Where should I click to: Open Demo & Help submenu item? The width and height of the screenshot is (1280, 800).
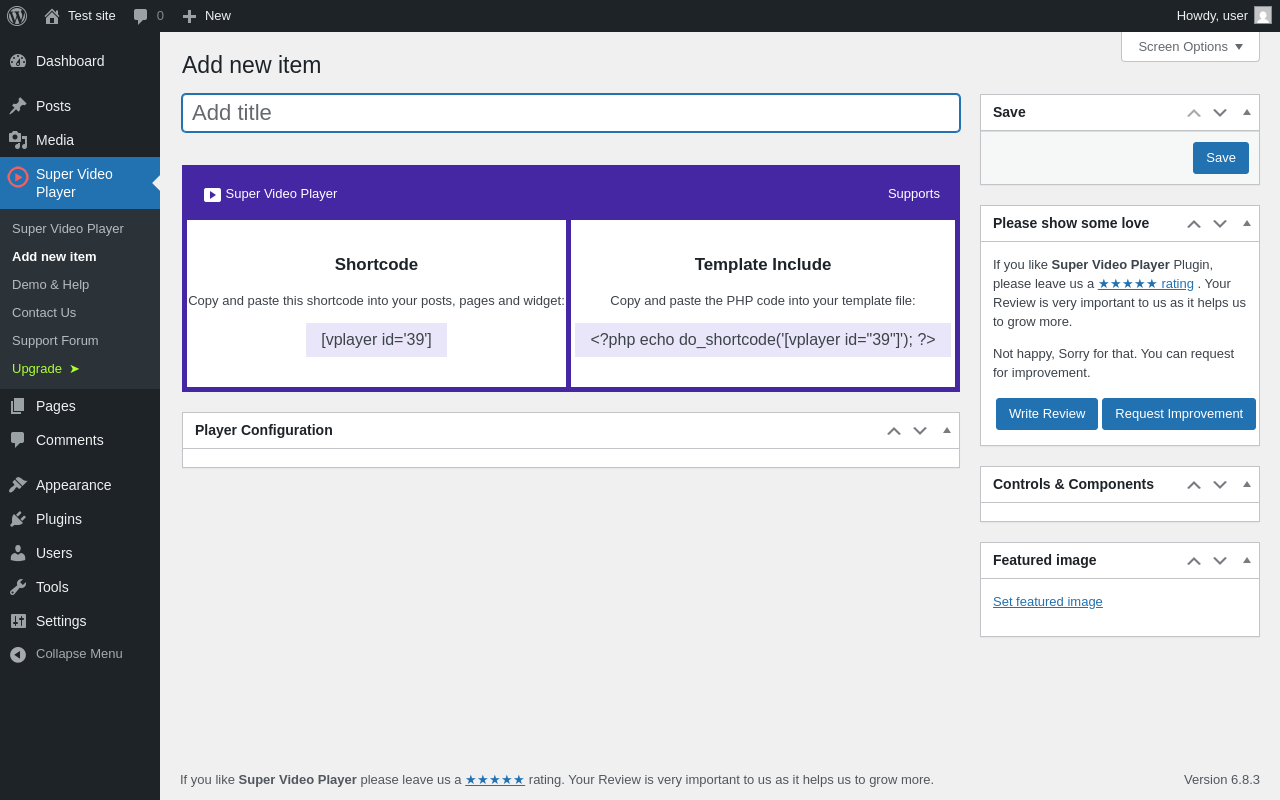[50, 284]
